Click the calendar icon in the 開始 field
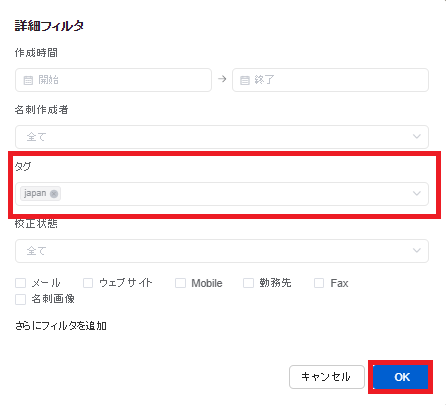The height and width of the screenshot is (405, 446). point(28,80)
